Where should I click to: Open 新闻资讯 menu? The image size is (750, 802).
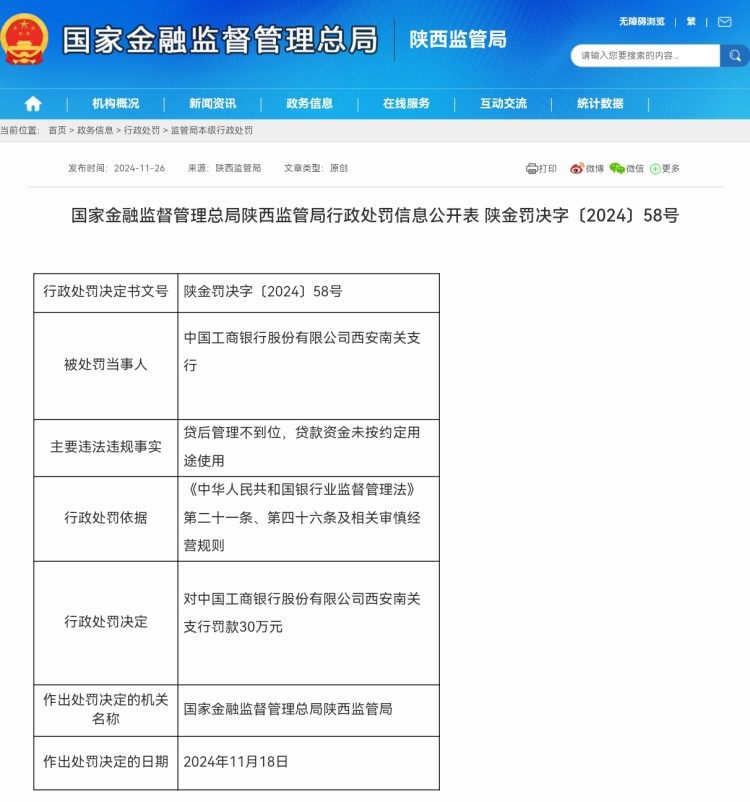213,103
